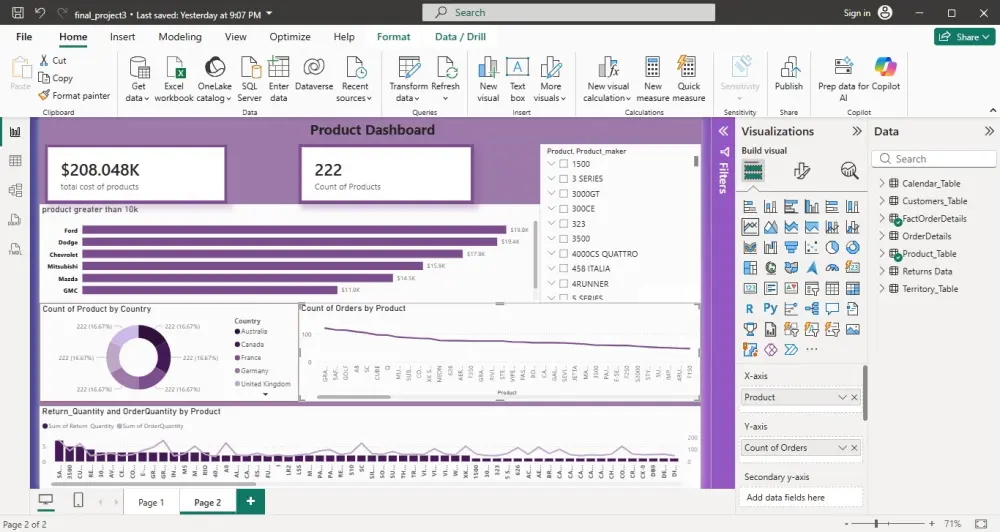
Task: Select the Table visual icon
Action: click(x=832, y=288)
